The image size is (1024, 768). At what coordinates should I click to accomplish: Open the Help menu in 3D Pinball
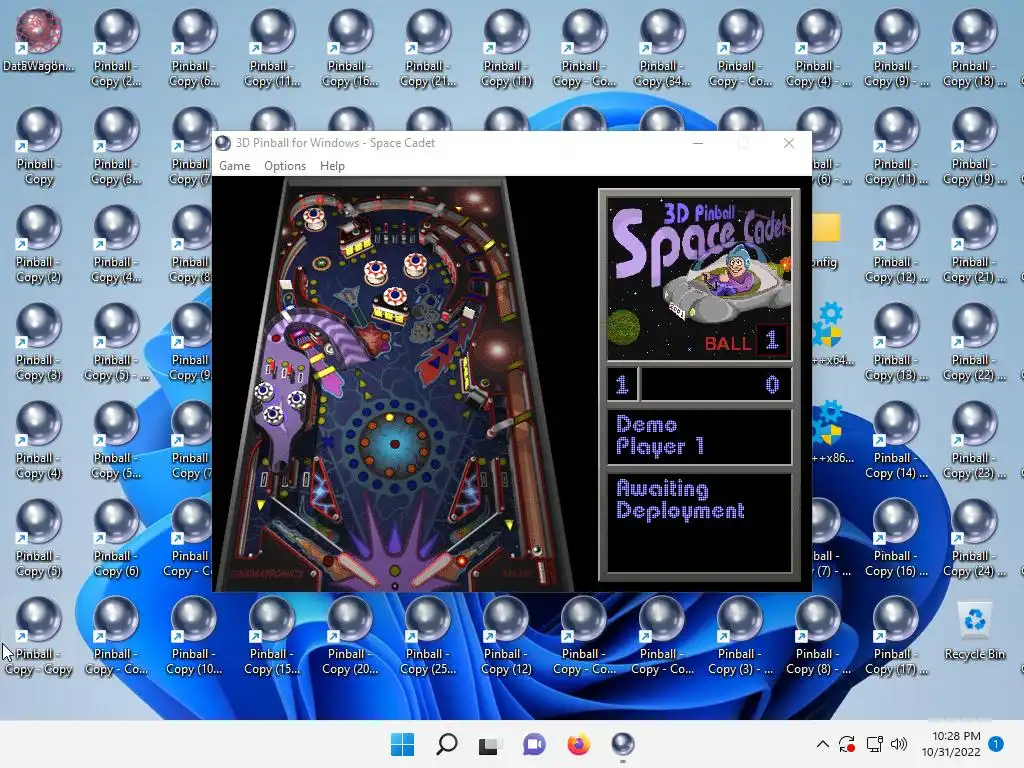[x=332, y=166]
